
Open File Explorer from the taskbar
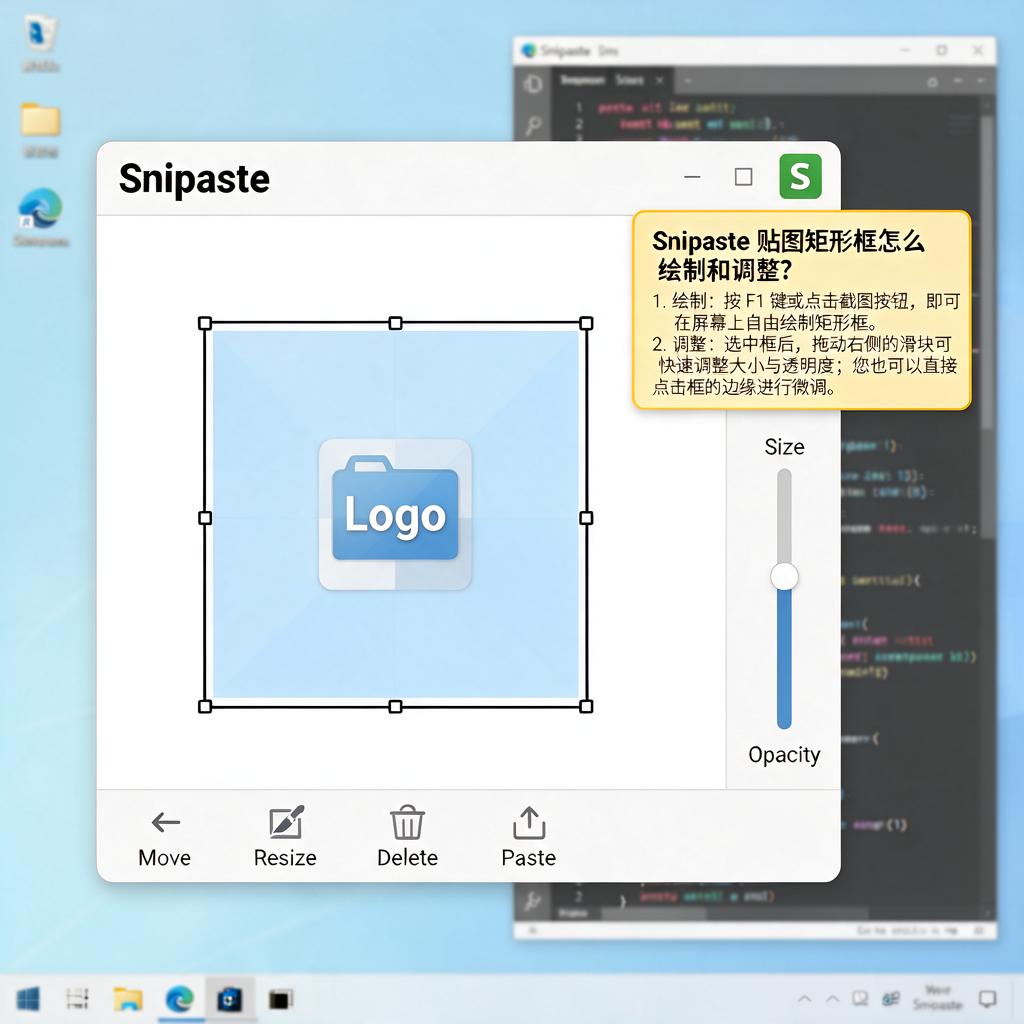(128, 999)
